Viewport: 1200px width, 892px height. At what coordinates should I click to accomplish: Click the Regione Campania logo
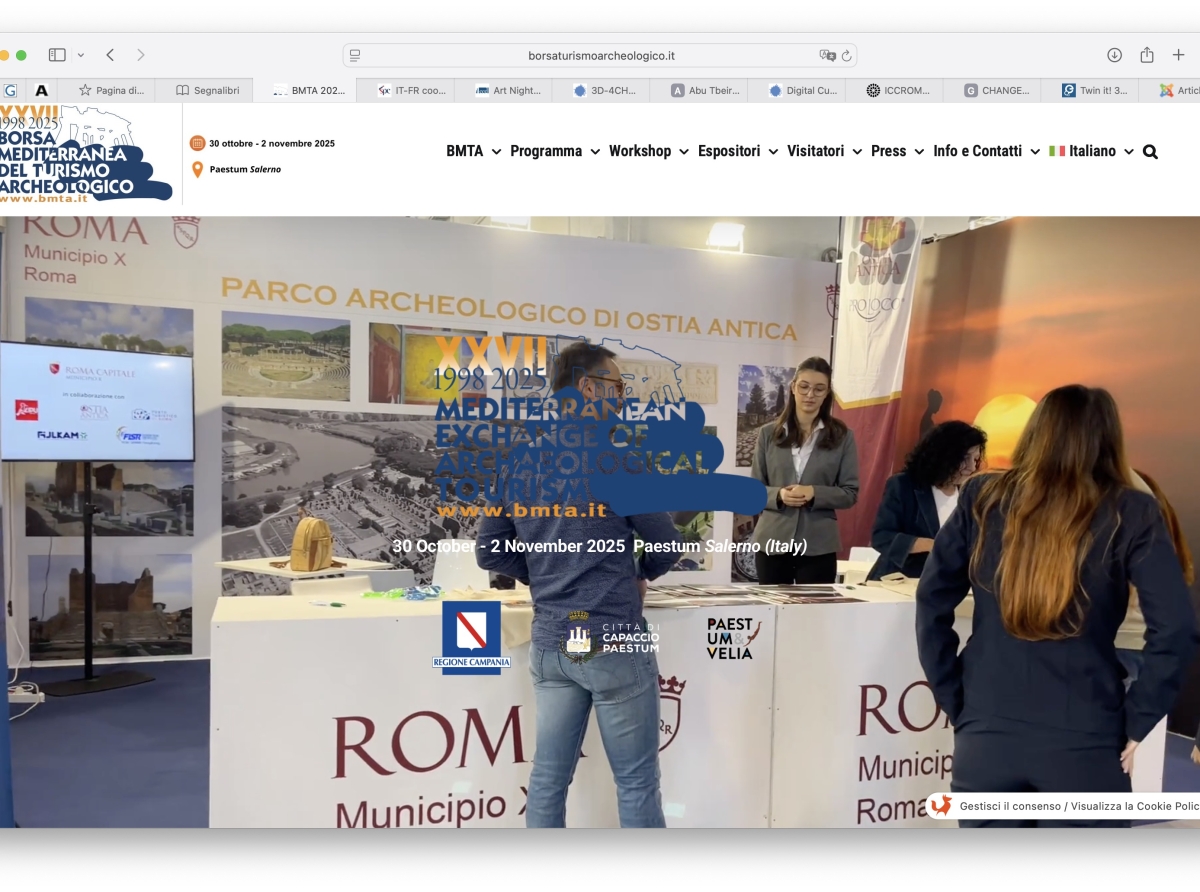pos(471,637)
